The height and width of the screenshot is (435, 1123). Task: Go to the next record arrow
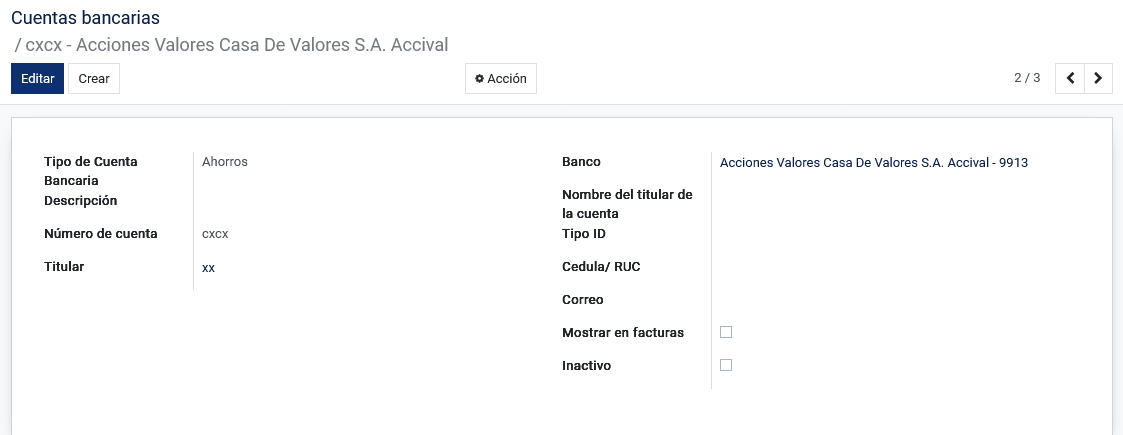tap(1099, 79)
